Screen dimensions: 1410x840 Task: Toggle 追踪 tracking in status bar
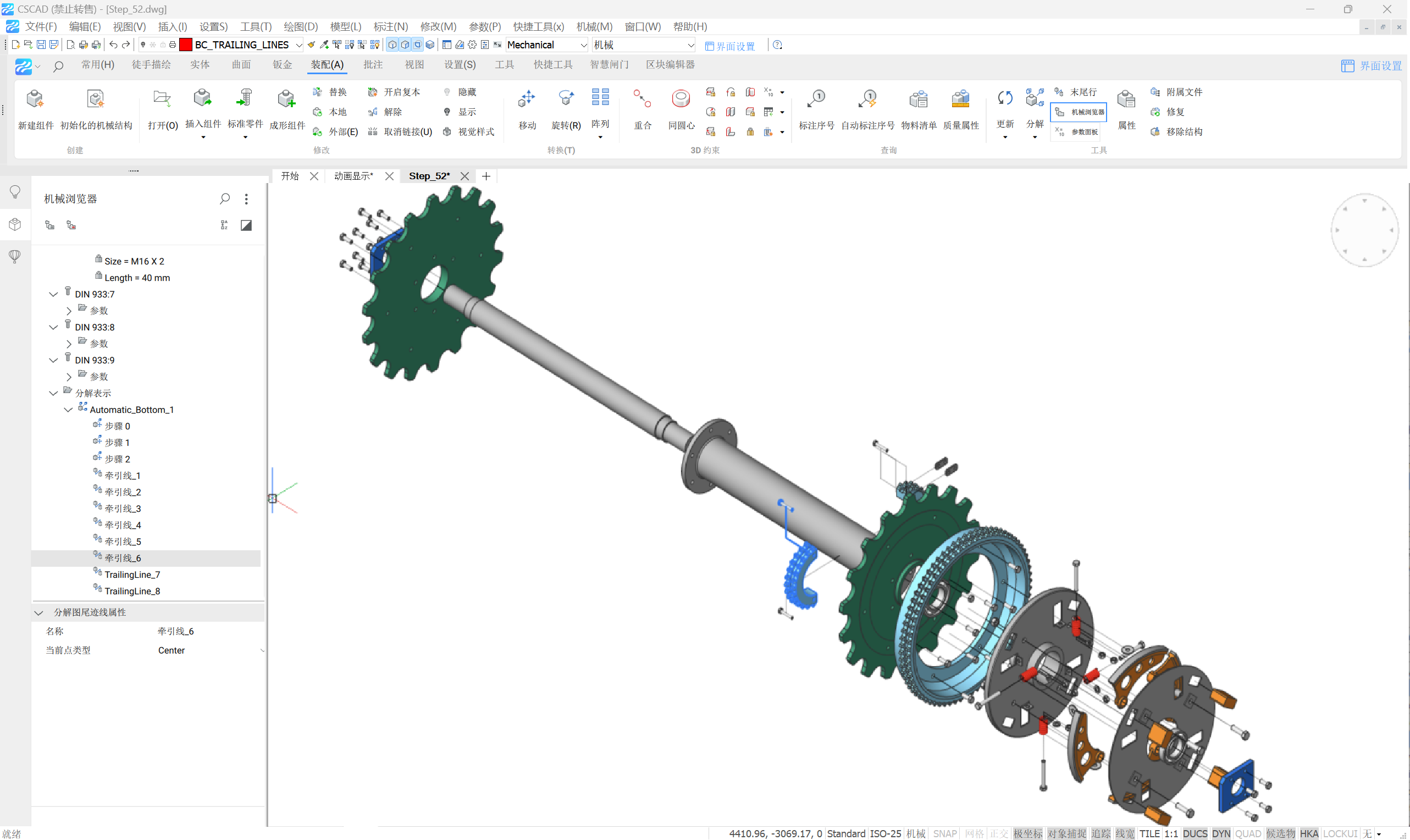pyautogui.click(x=1101, y=834)
